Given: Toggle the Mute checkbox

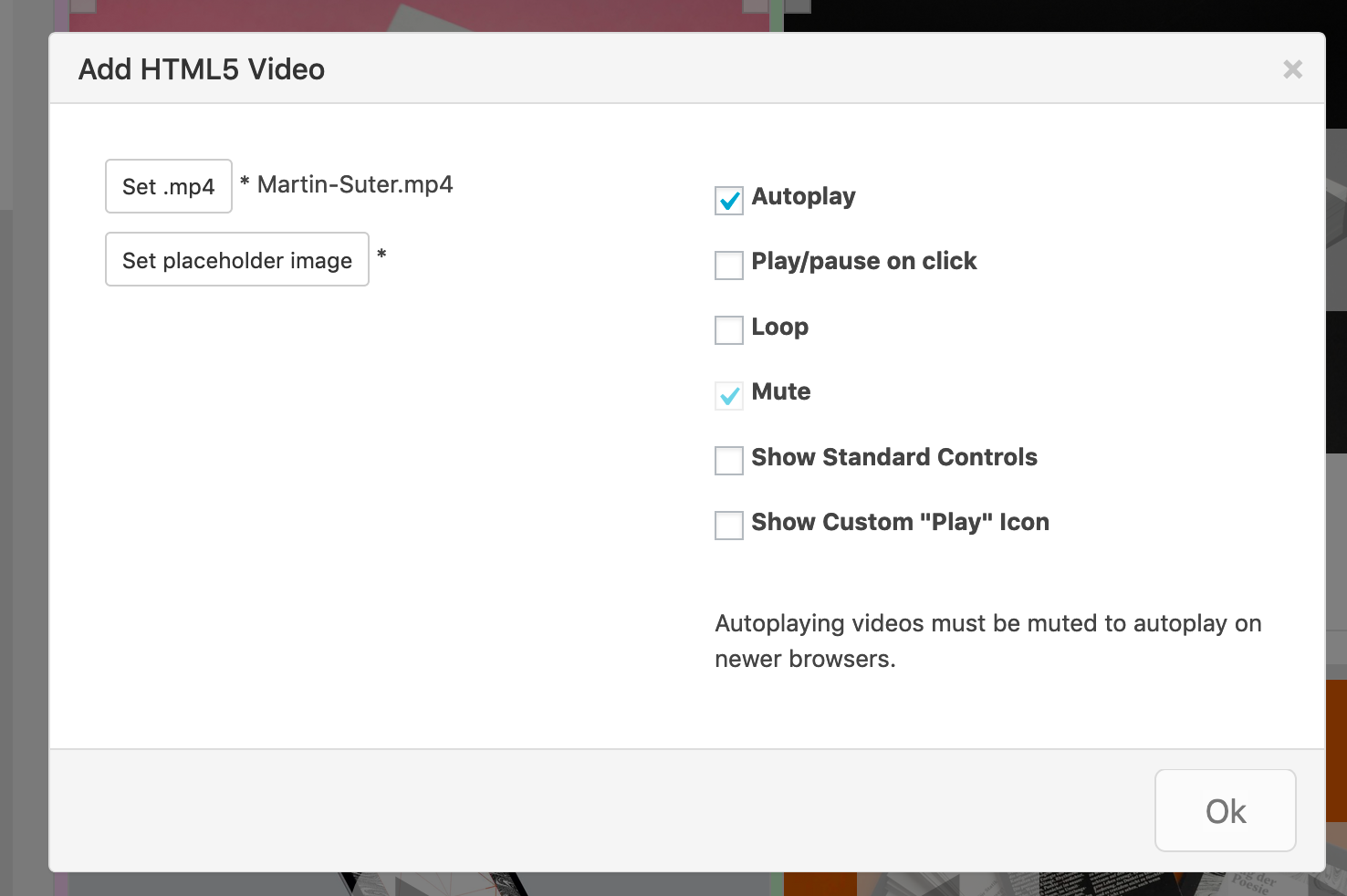Looking at the screenshot, I should click(x=729, y=395).
